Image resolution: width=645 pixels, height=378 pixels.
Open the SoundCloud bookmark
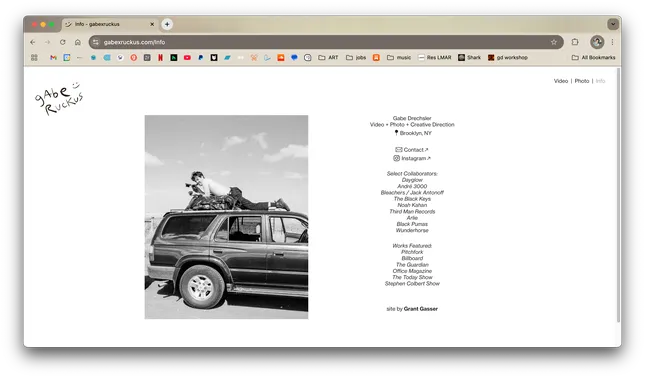pos(281,58)
